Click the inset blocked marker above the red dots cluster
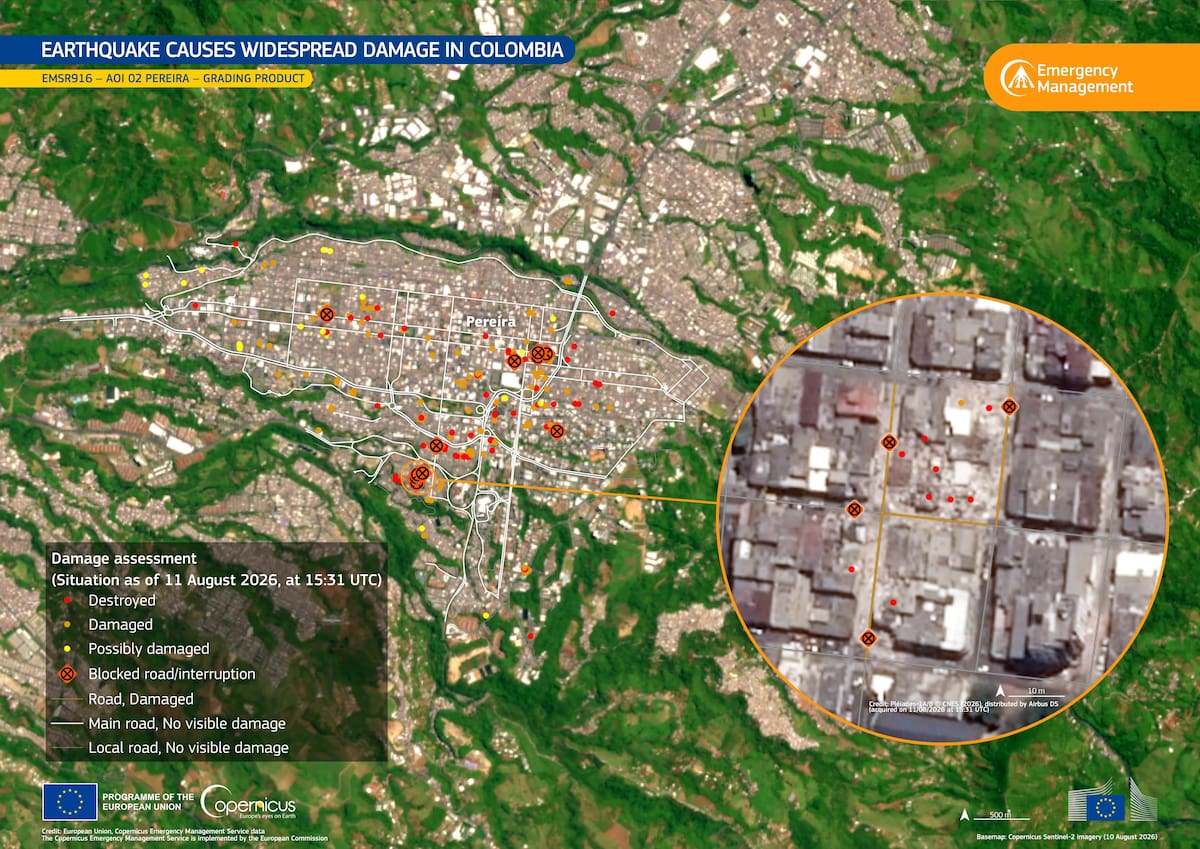Image resolution: width=1200 pixels, height=849 pixels. coord(889,442)
